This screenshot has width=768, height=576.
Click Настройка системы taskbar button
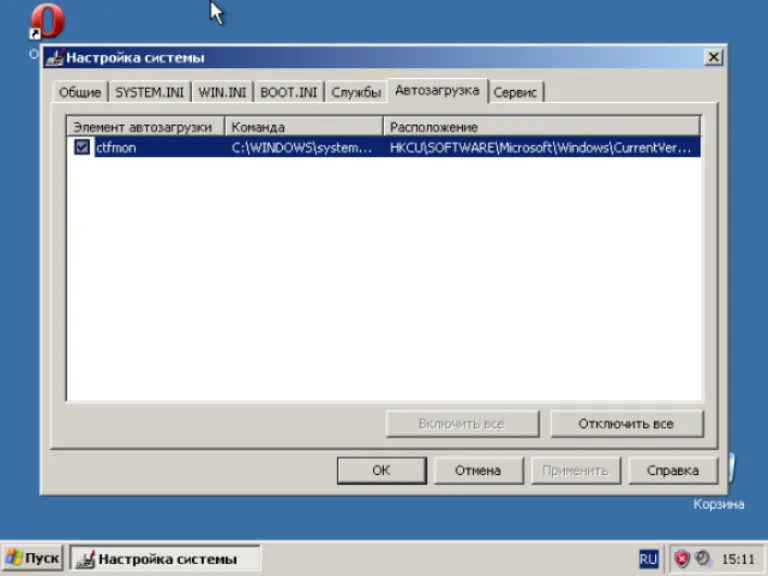(x=164, y=558)
